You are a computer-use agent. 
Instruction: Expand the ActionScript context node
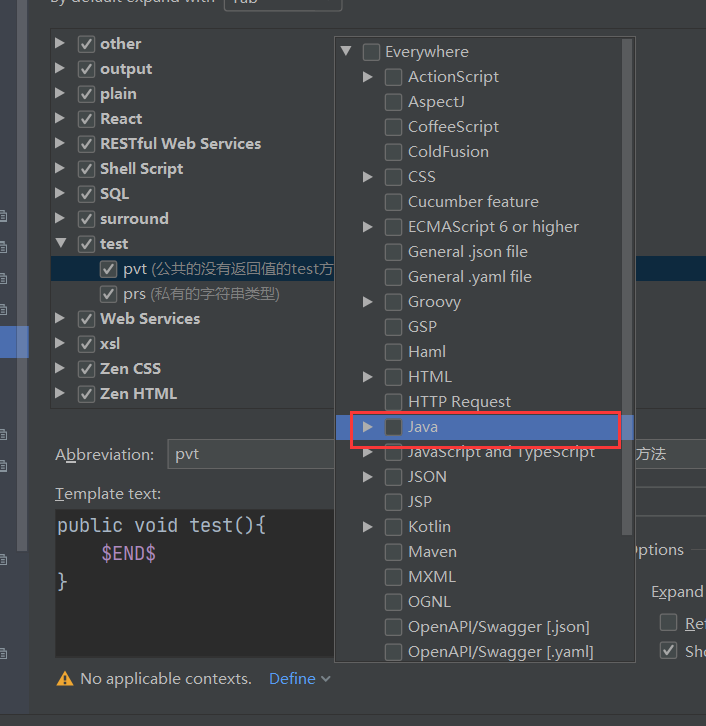tap(368, 77)
